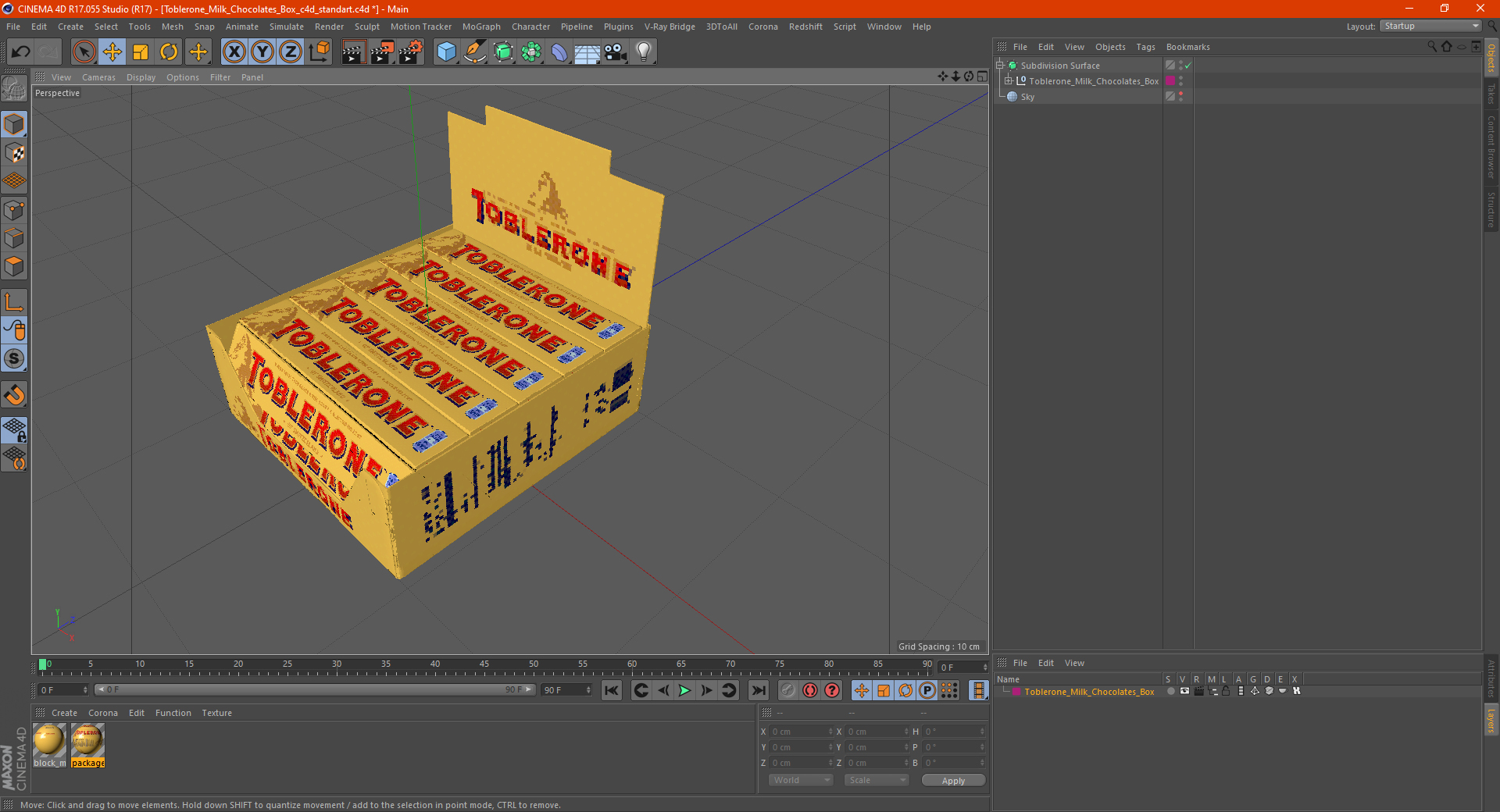Toggle visibility dots for Sky object
1500x812 pixels.
pos(1180,97)
